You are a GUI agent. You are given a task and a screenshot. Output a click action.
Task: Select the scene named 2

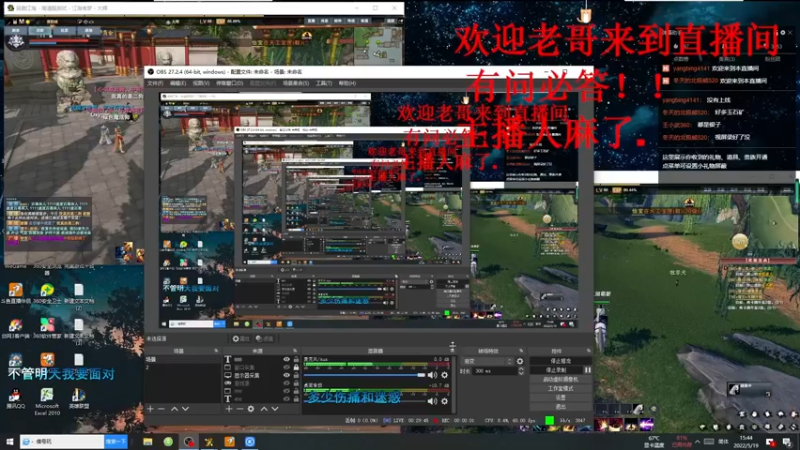pyautogui.click(x=183, y=367)
